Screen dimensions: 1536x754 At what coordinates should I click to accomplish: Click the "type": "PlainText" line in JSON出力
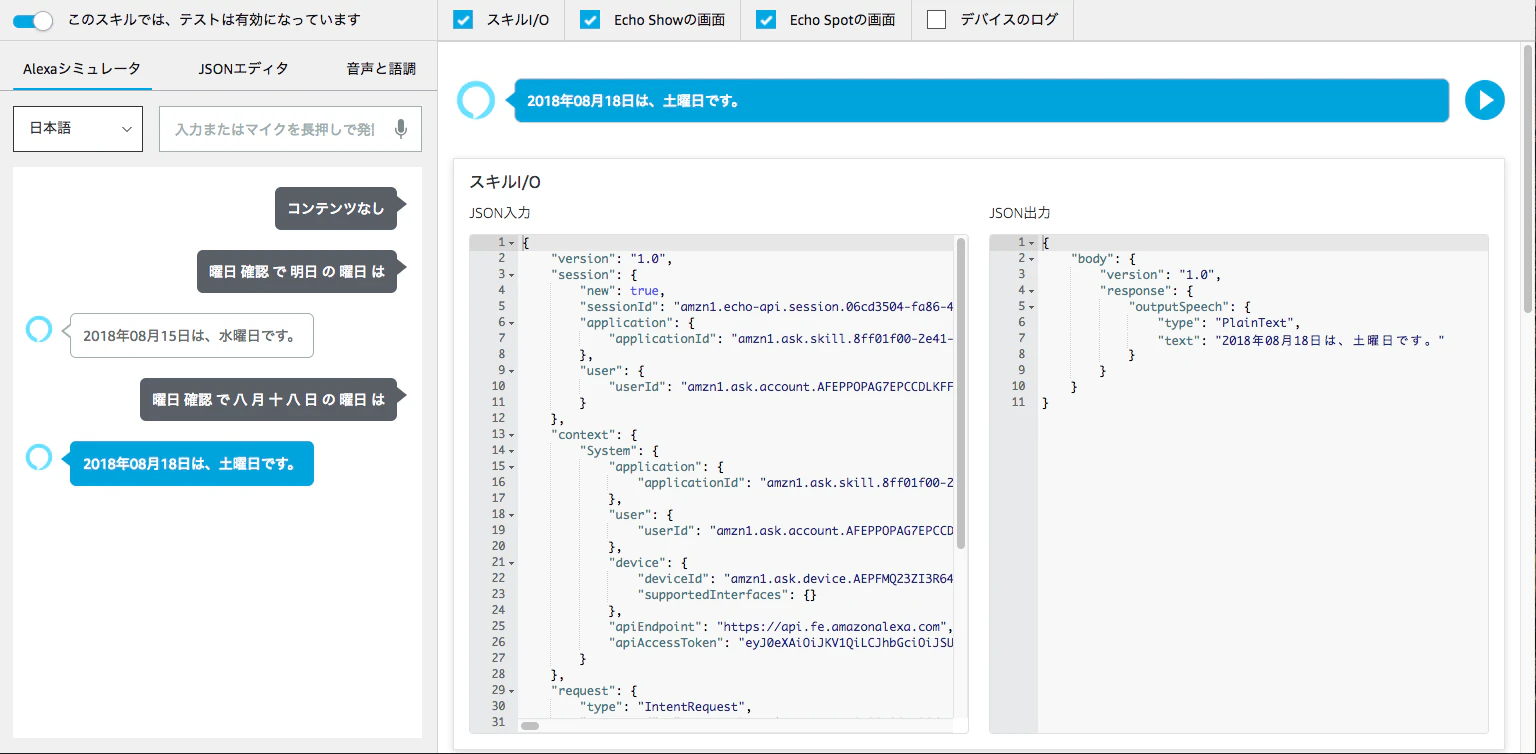pos(1229,323)
